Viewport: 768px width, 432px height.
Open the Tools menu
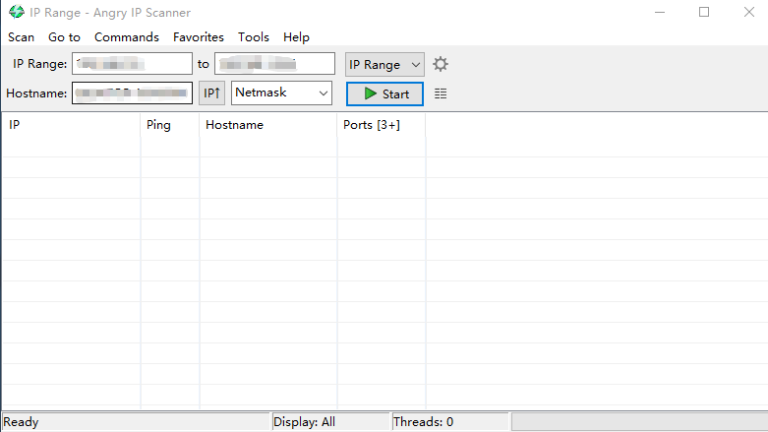click(x=253, y=37)
